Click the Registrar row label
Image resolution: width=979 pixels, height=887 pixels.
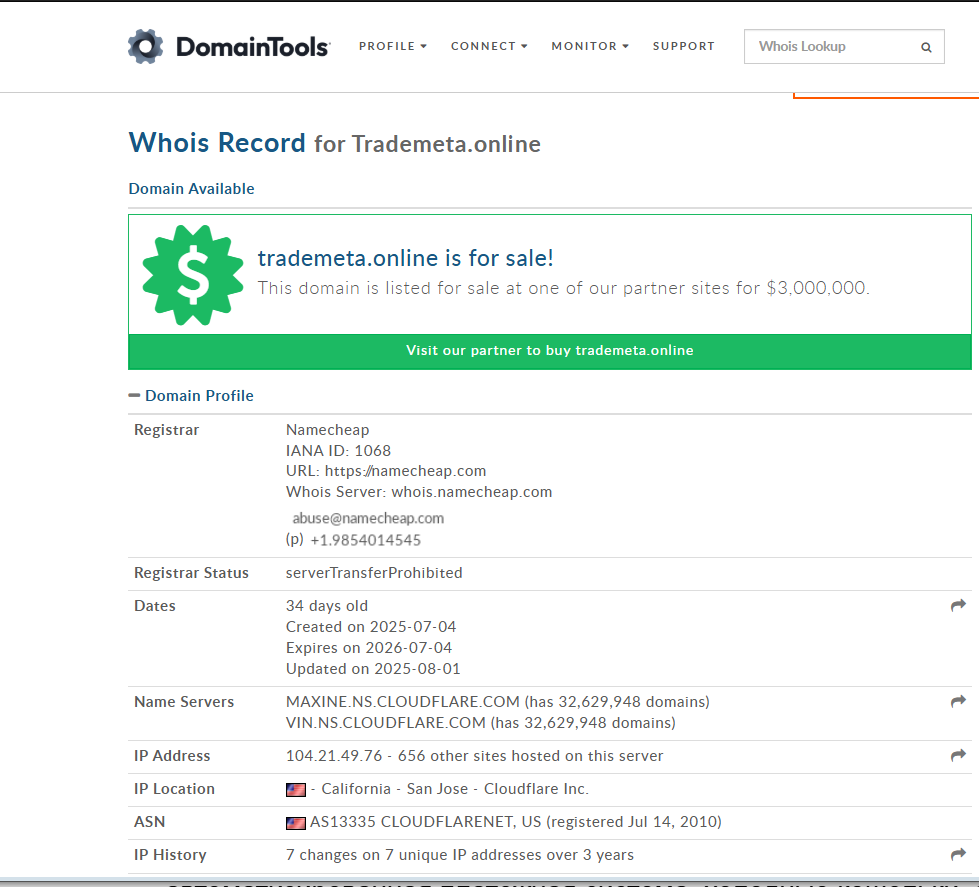tap(167, 429)
